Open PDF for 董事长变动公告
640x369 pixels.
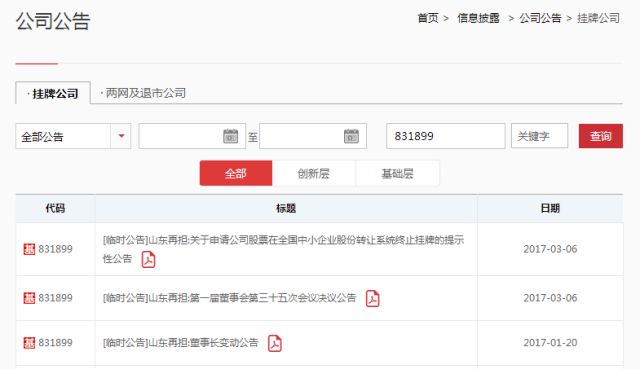[275, 343]
